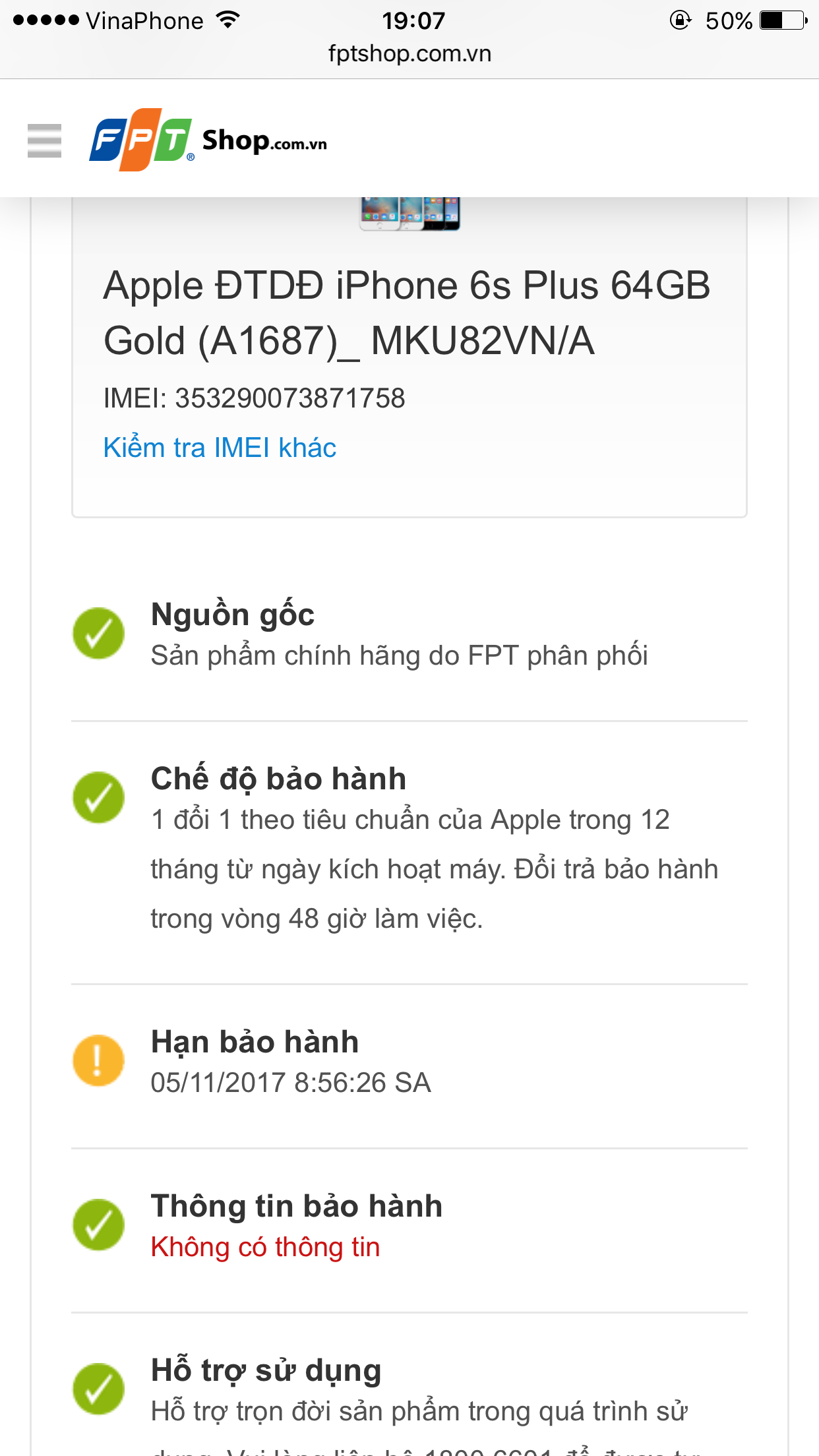Tap the Wi-Fi signal icon
819x1456 pixels.
click(x=228, y=20)
